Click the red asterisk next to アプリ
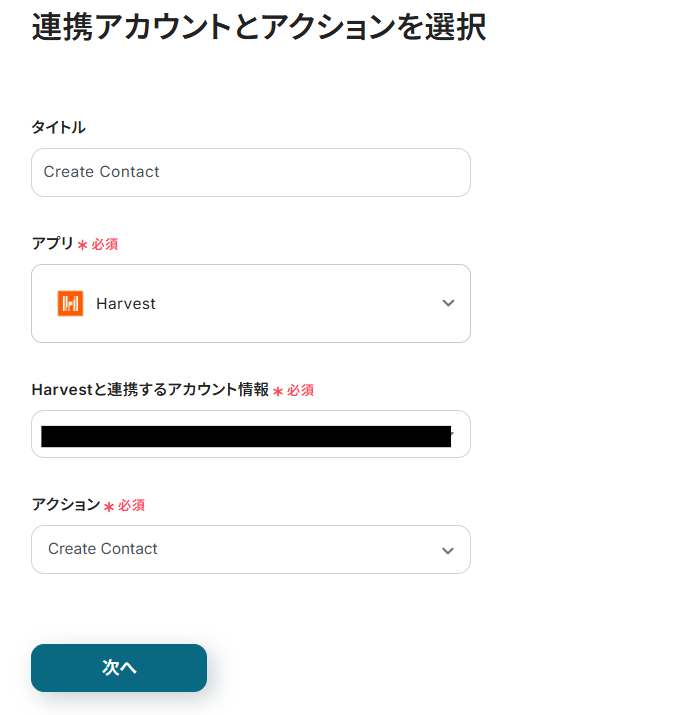The image size is (691, 715). pyautogui.click(x=82, y=245)
